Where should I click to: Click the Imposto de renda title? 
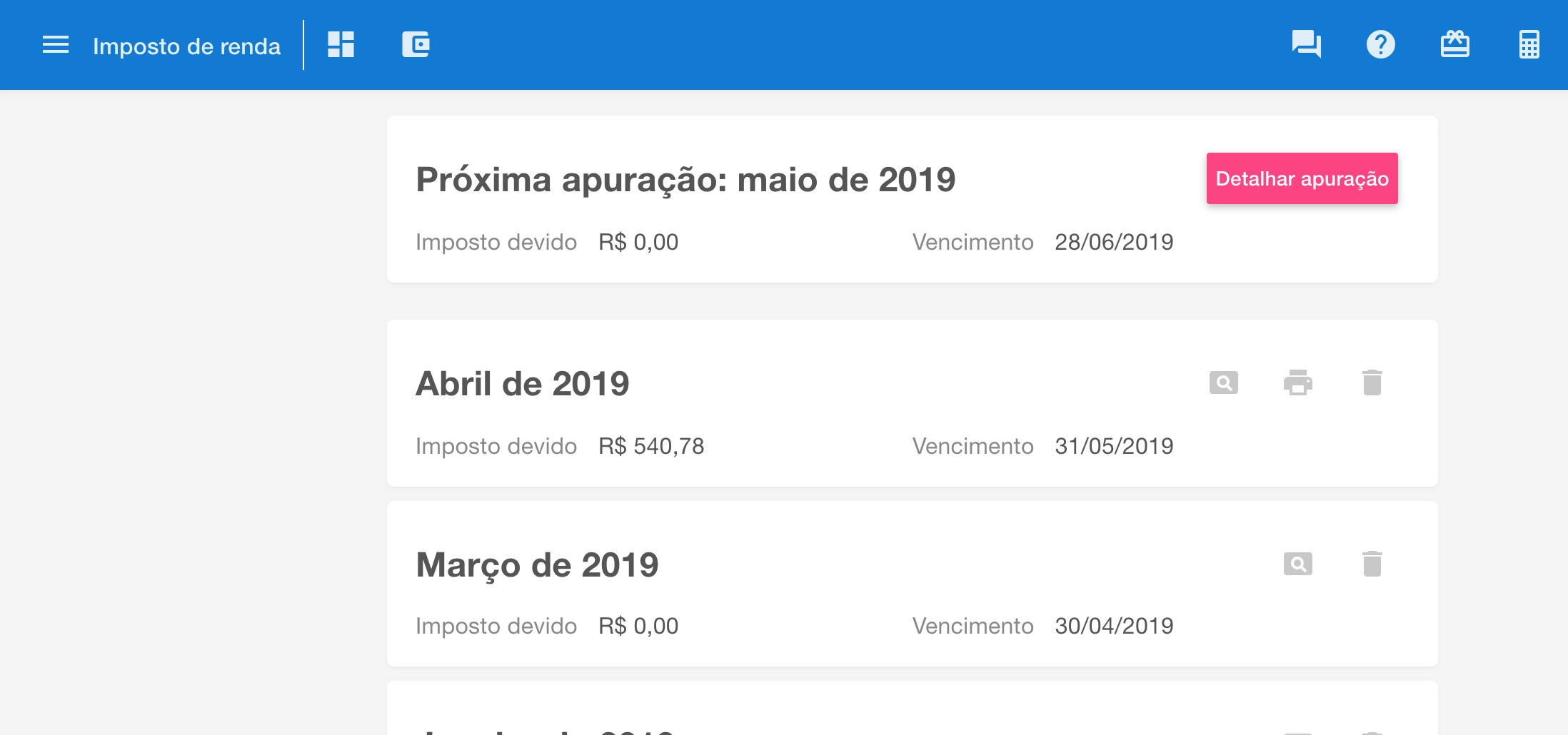pos(186,46)
